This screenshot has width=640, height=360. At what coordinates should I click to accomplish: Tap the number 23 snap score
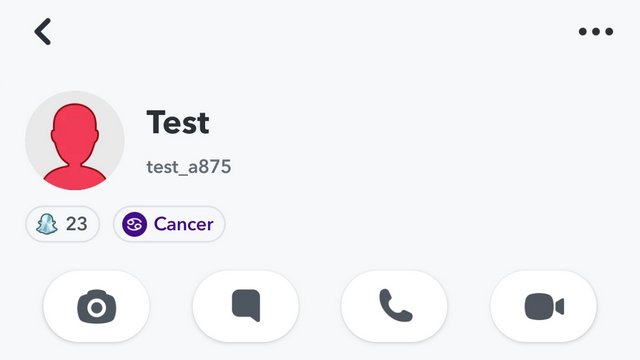click(x=77, y=224)
